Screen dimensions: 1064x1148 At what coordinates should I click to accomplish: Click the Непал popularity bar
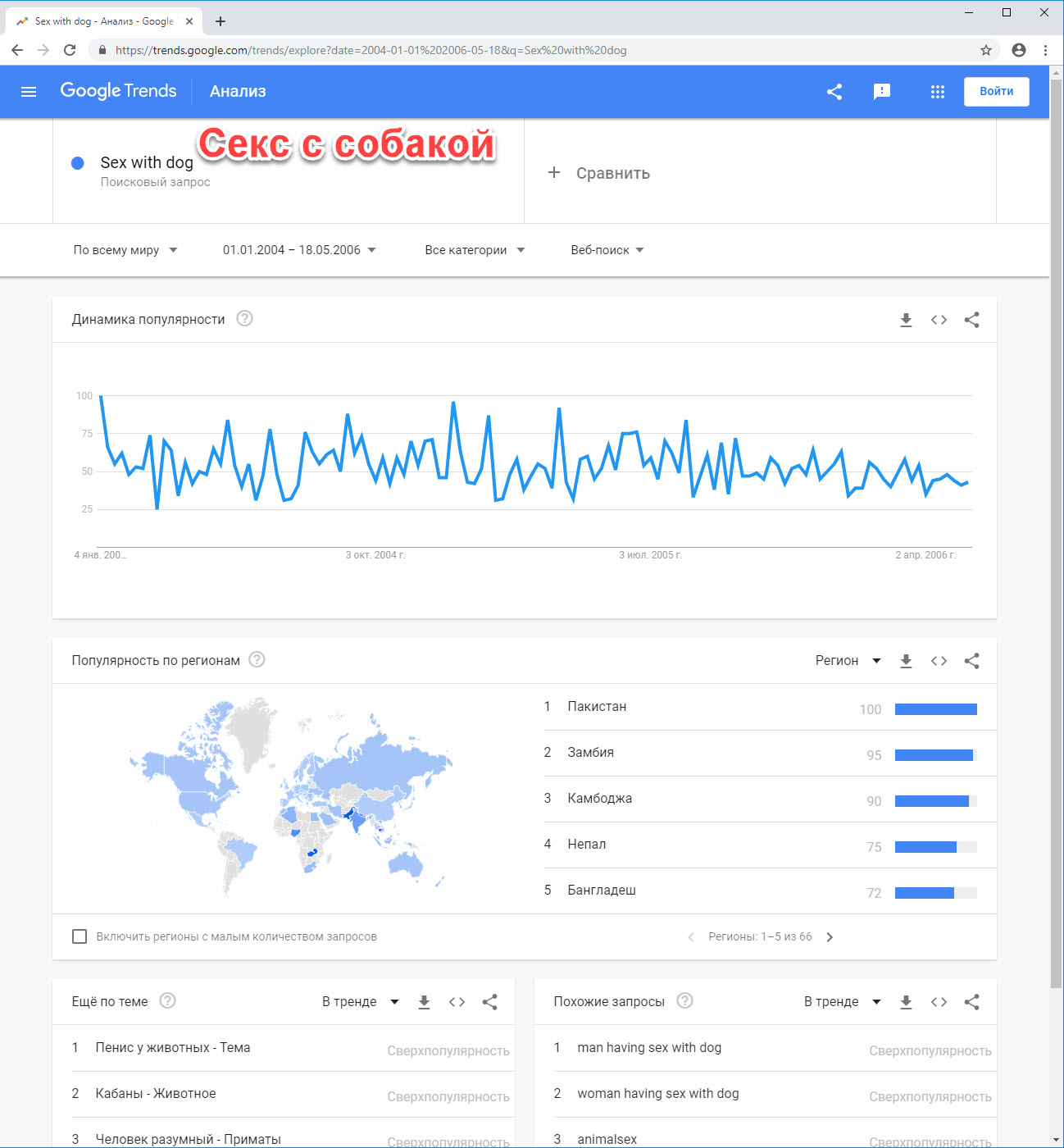click(936, 847)
